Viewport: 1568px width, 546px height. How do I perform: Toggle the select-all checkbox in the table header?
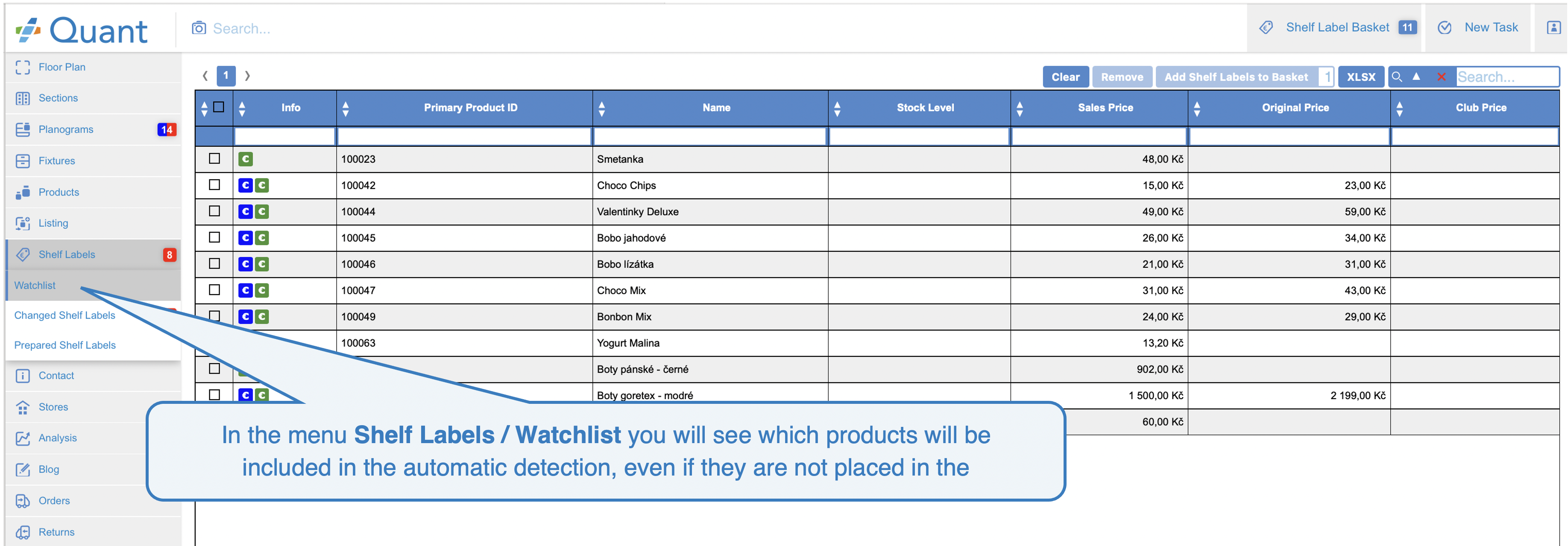219,107
